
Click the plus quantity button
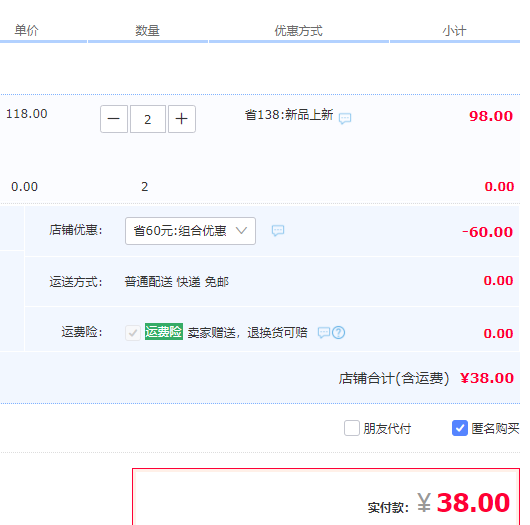pyautogui.click(x=182, y=119)
